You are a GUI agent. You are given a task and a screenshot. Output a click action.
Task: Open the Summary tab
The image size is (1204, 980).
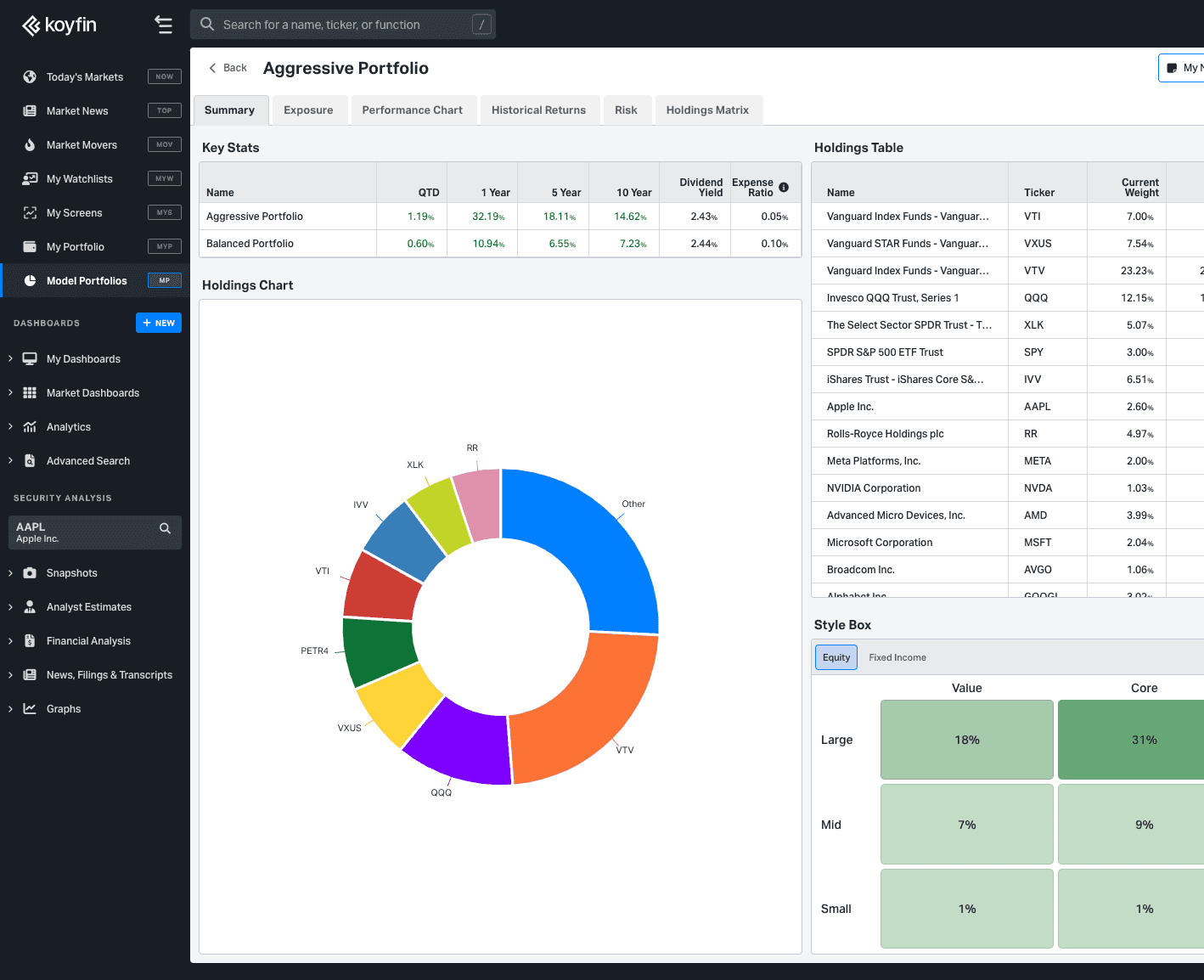[230, 110]
